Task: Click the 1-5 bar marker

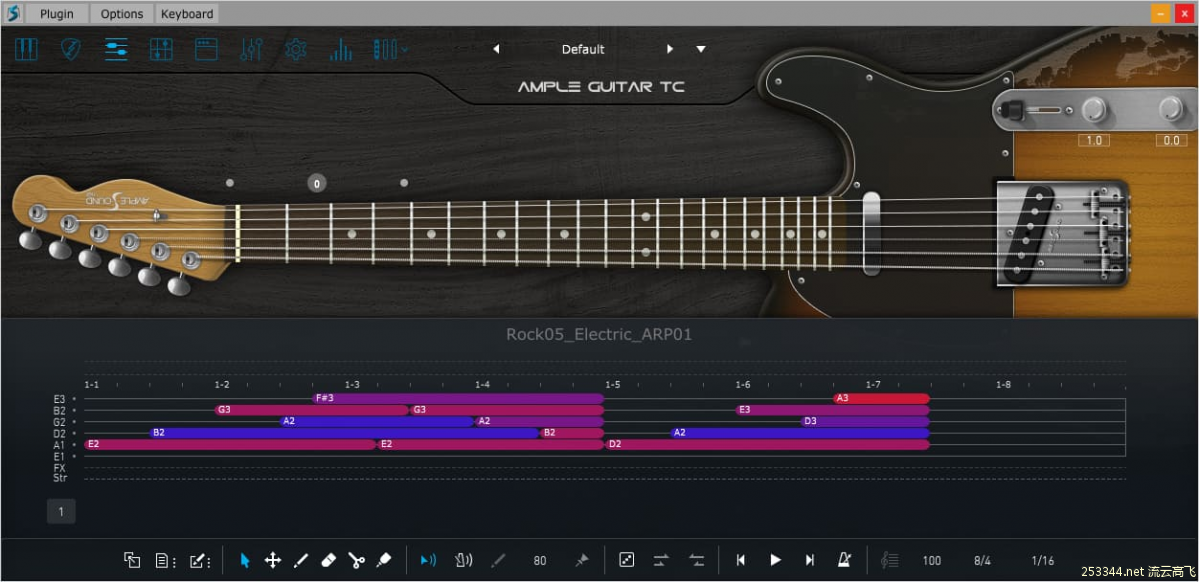Action: coord(612,385)
